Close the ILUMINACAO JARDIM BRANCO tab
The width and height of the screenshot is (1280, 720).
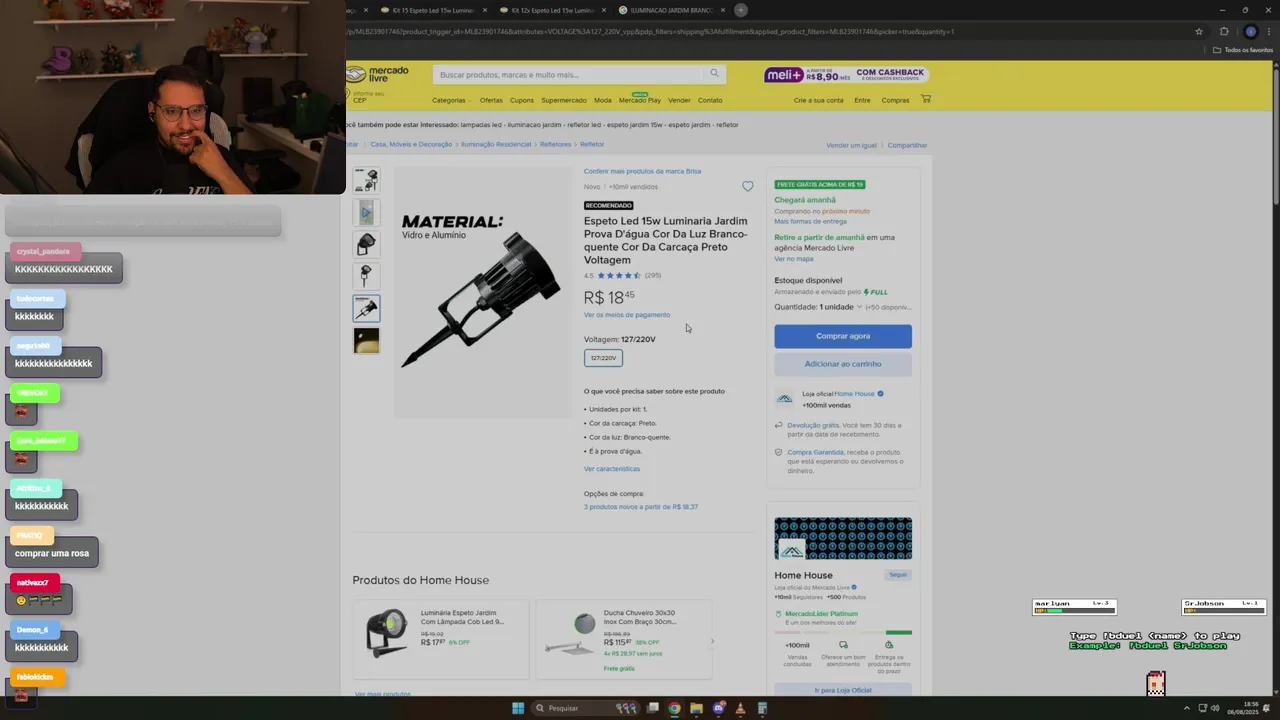[x=721, y=10]
